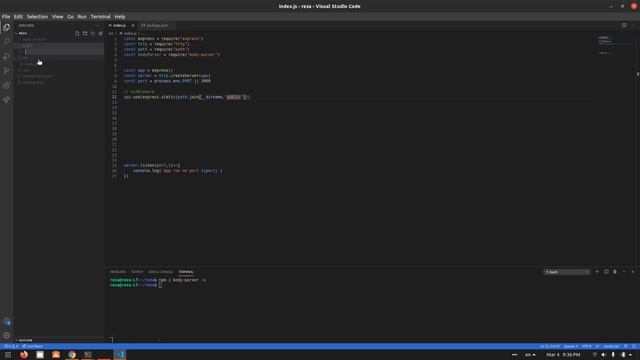Viewport: 640px width, 360px height.
Task: Click the New File icon in Explorer
Action: tap(77, 33)
